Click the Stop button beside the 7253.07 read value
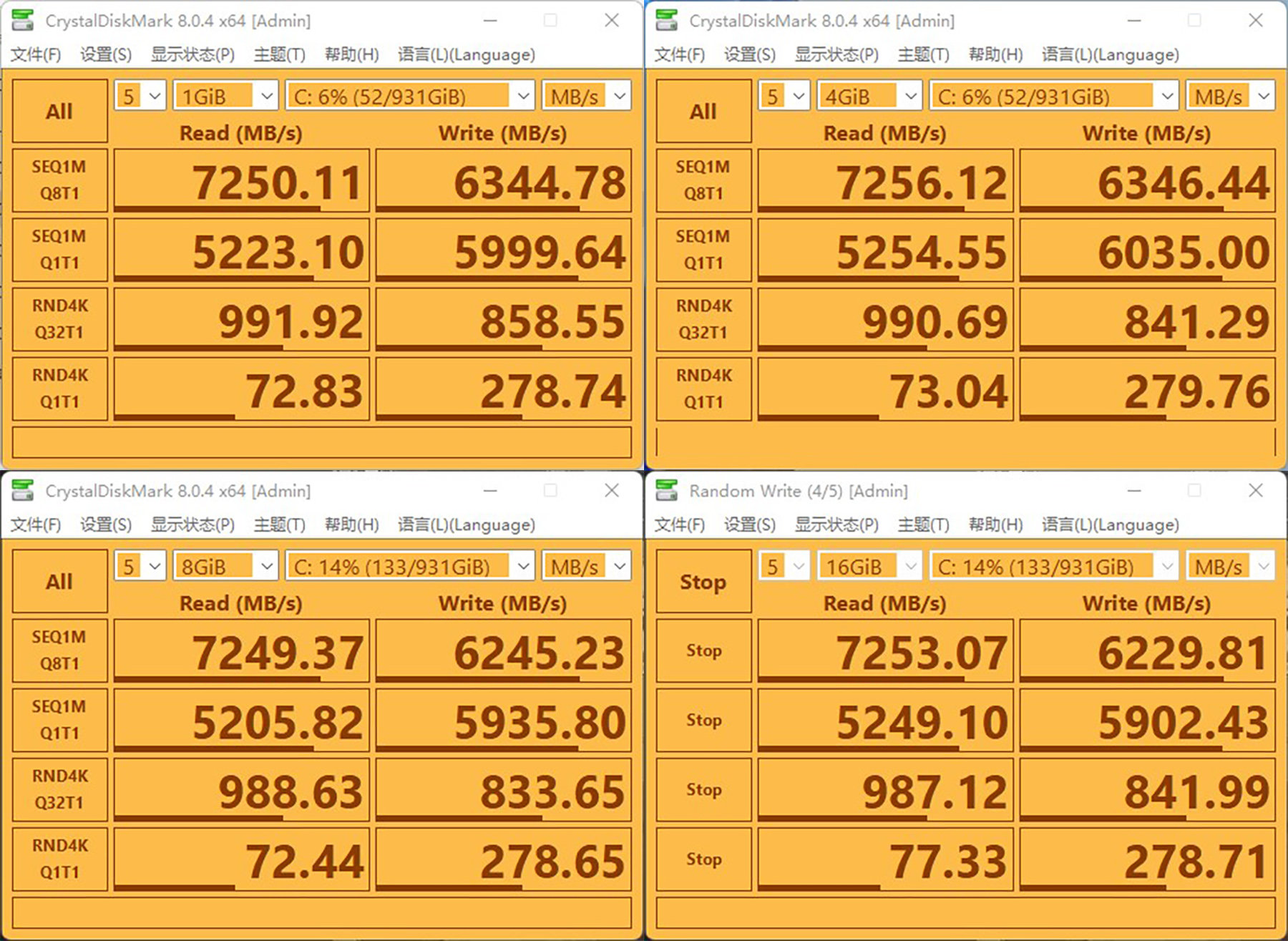 coord(703,650)
